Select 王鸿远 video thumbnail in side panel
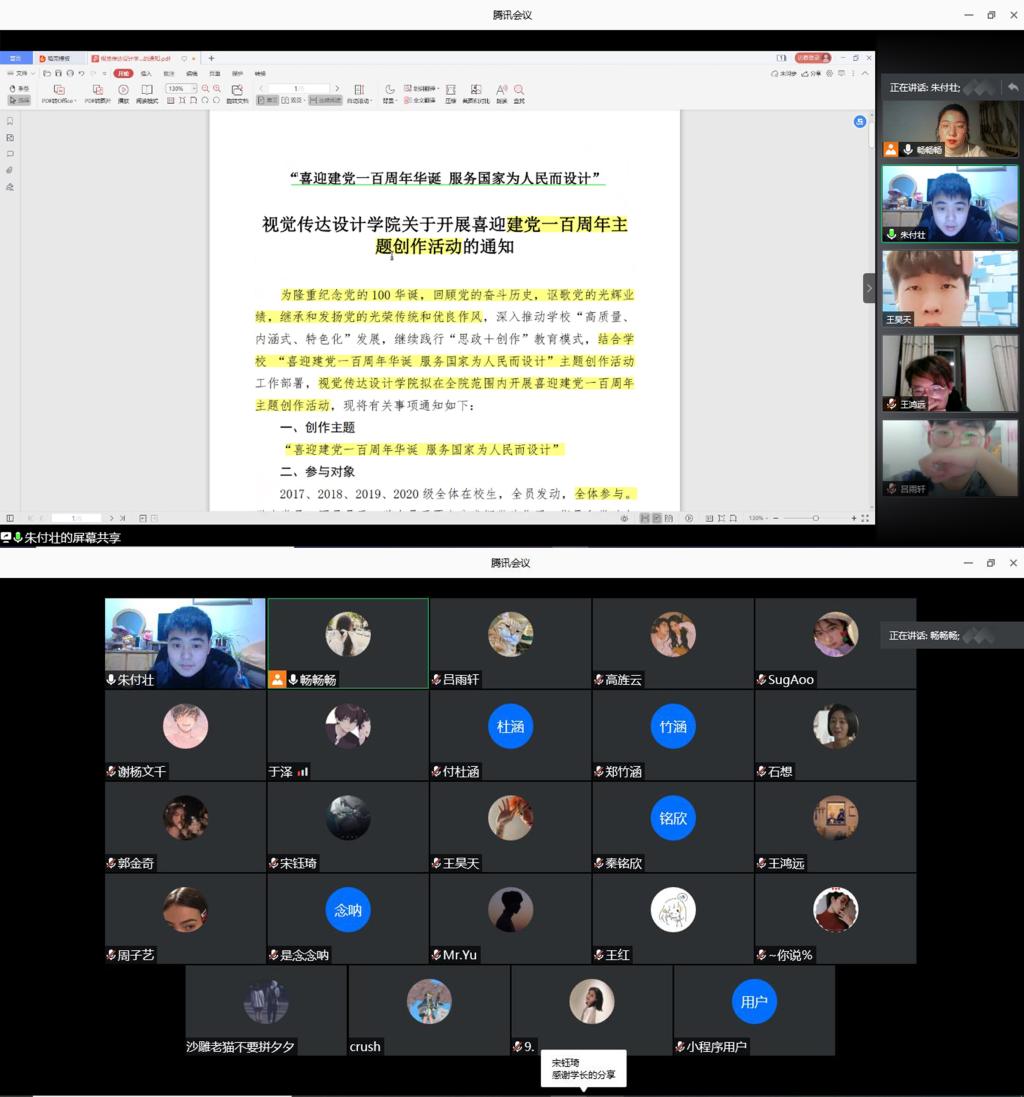Image resolution: width=1024 pixels, height=1097 pixels. tap(950, 373)
